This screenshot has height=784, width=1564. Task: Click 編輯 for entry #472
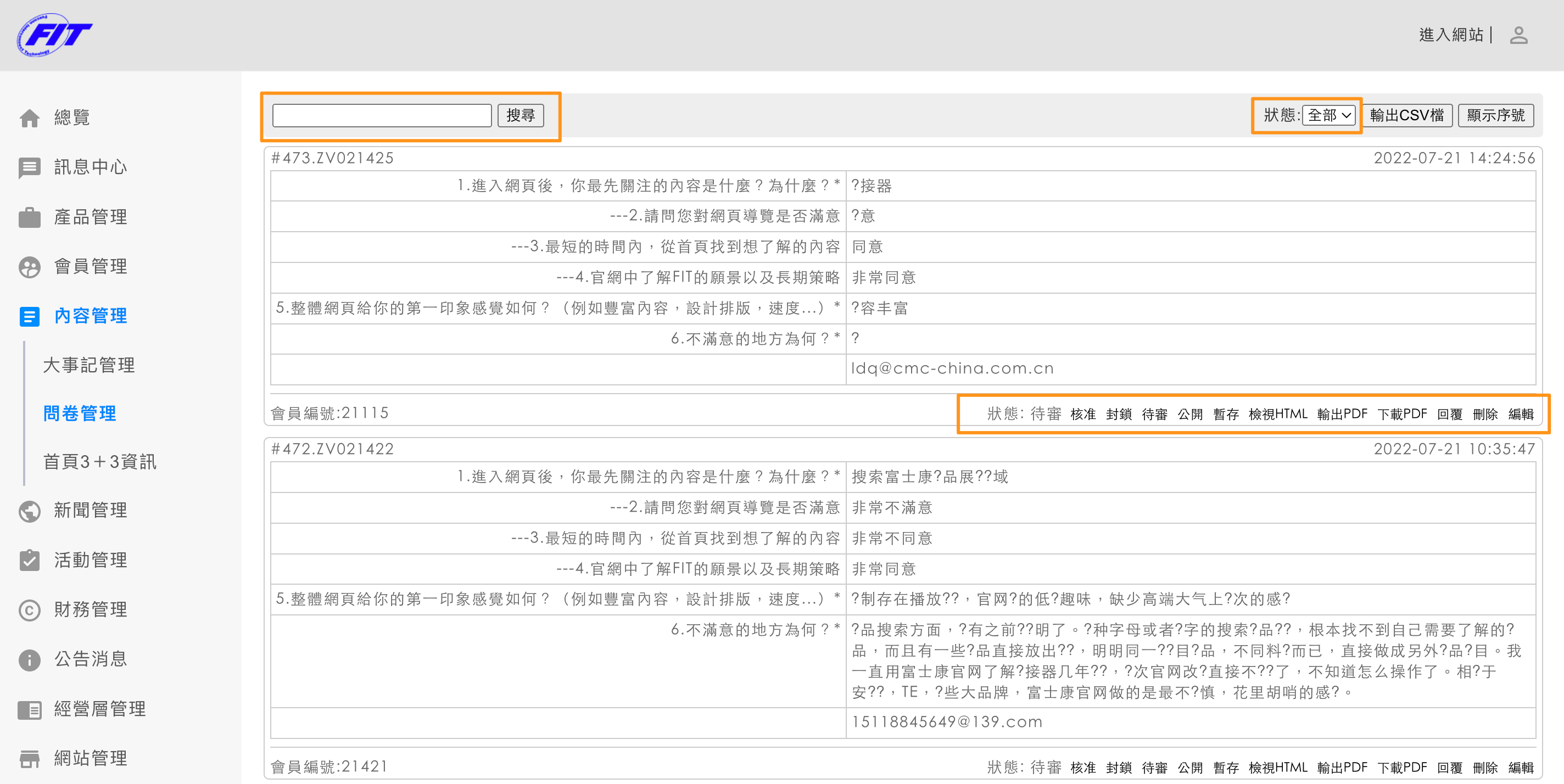(x=1521, y=768)
